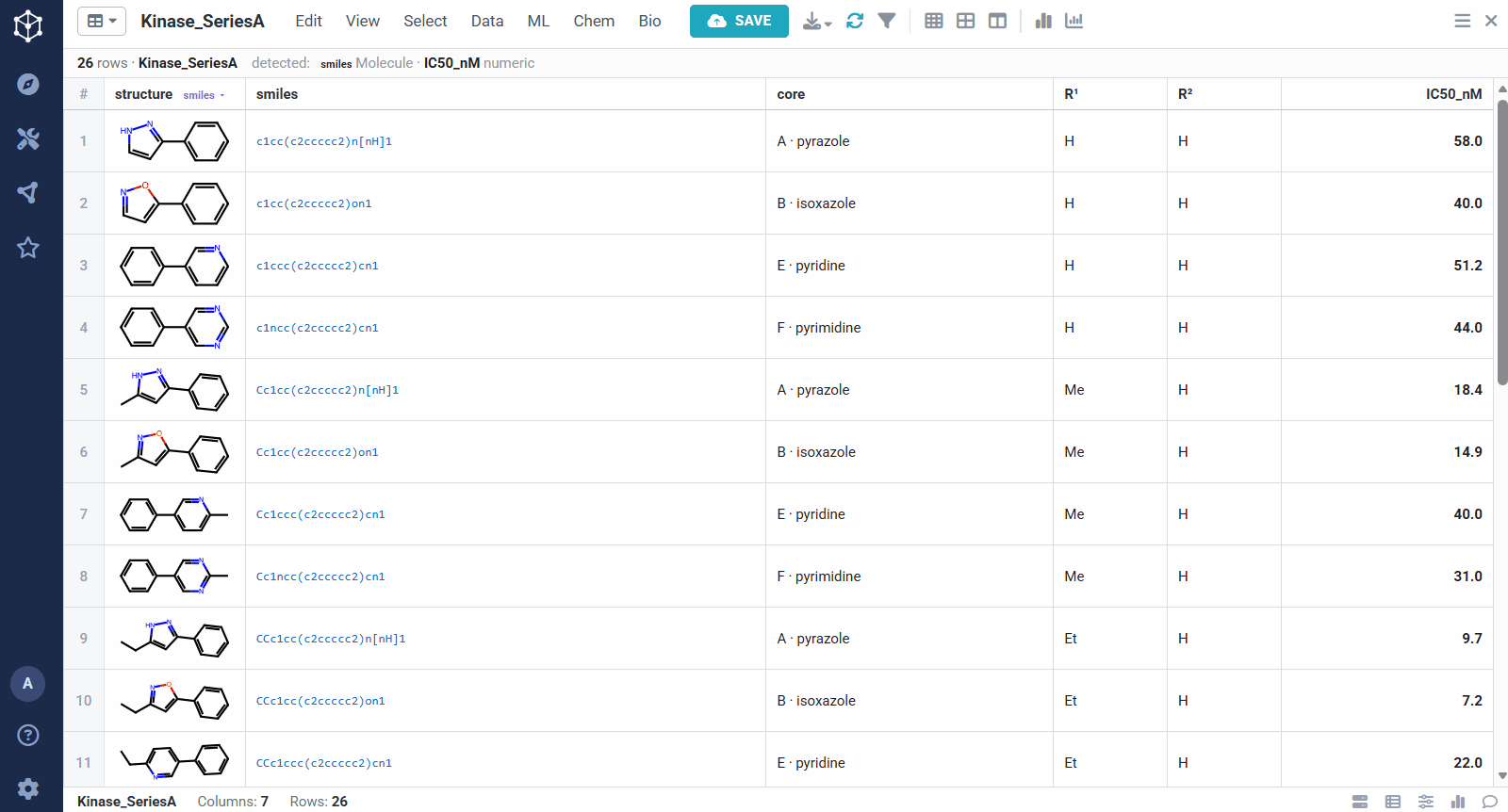1508x812 pixels.
Task: Click the row number # header
Action: point(84,94)
